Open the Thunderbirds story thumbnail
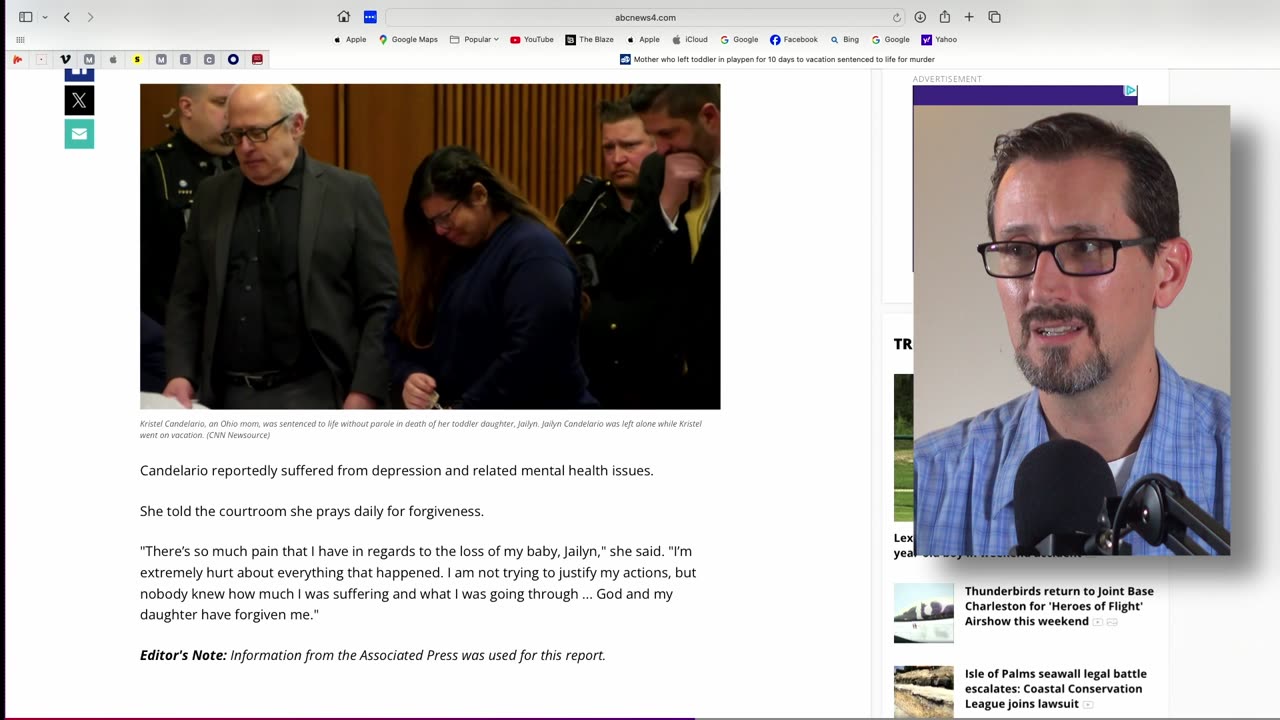The height and width of the screenshot is (720, 1280). 923,613
